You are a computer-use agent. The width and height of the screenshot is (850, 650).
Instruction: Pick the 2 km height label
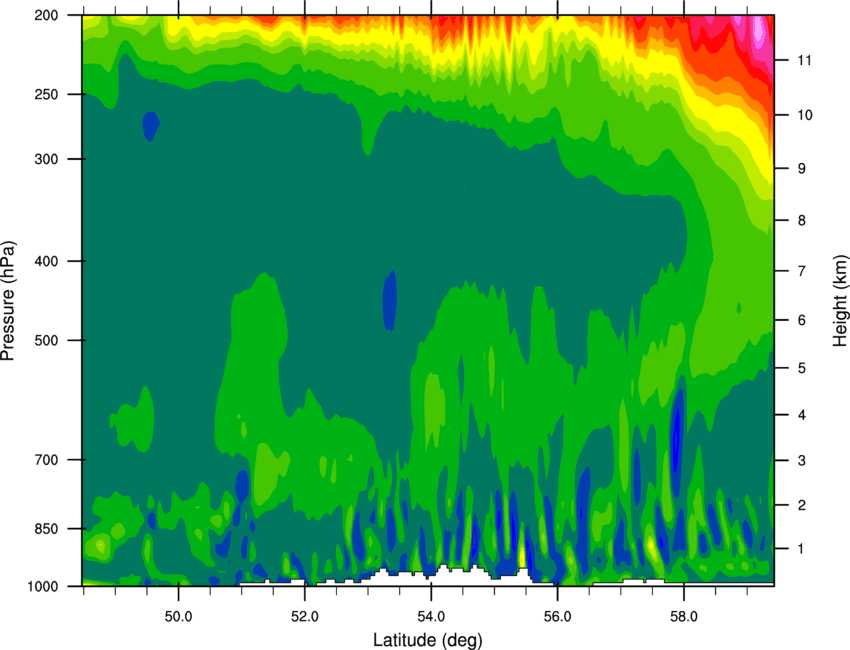point(802,505)
